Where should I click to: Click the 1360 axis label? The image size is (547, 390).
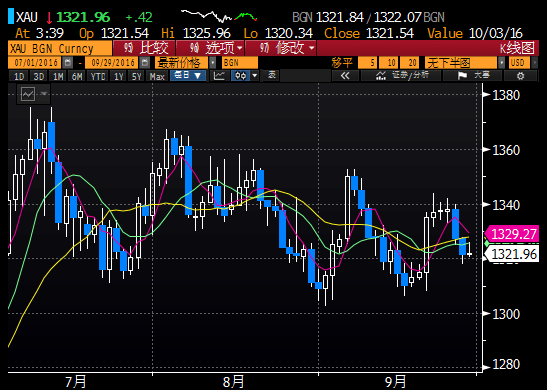[506, 150]
